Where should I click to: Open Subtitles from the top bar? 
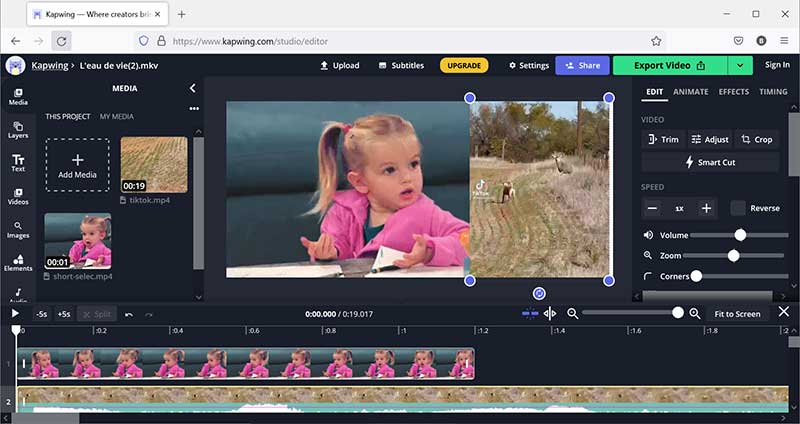tap(402, 65)
